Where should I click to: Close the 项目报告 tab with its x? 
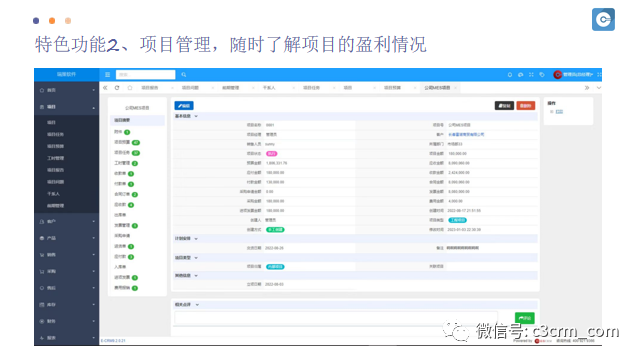(172, 88)
